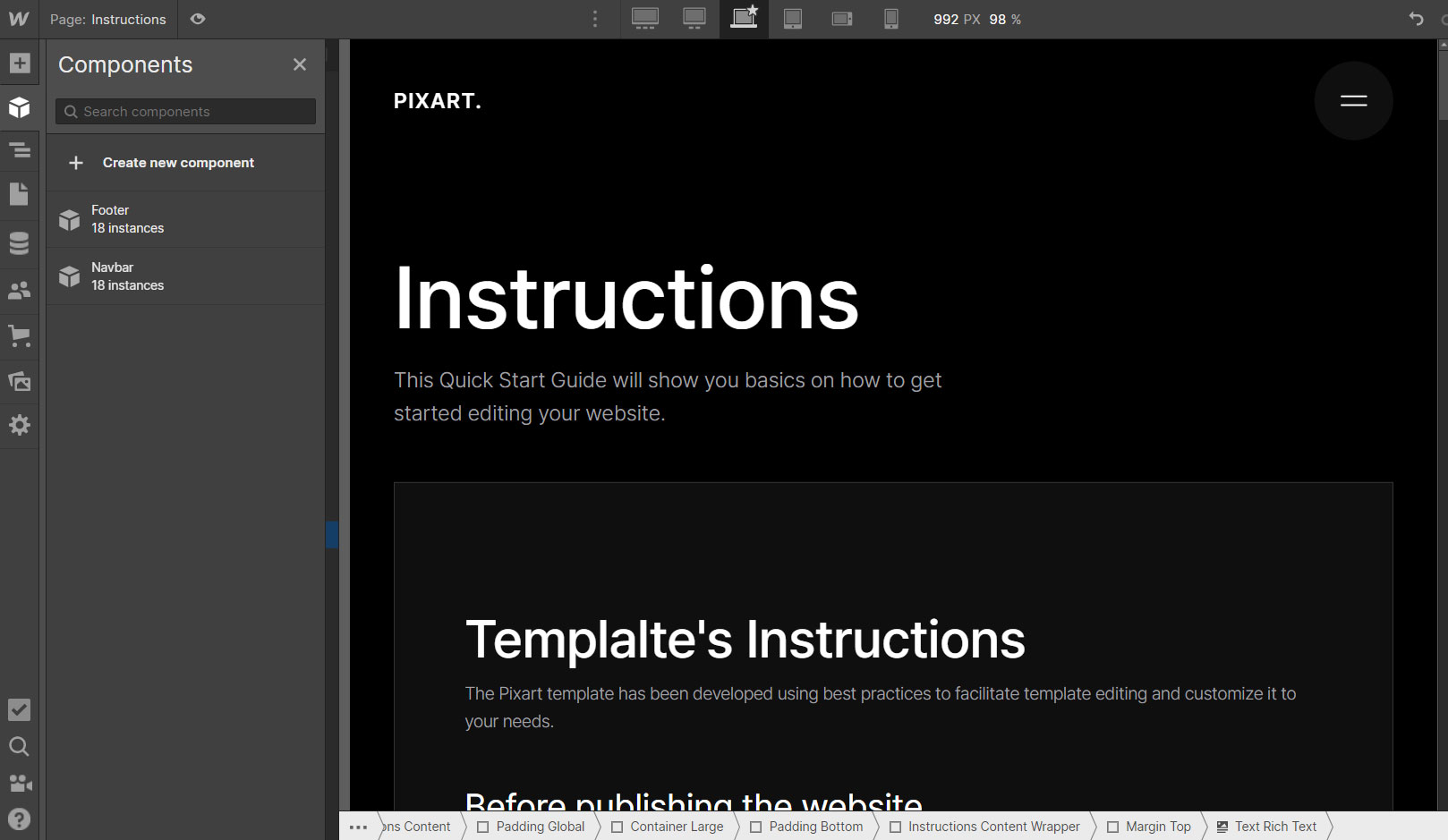
Task: Click the Search components input field
Action: coord(184,111)
